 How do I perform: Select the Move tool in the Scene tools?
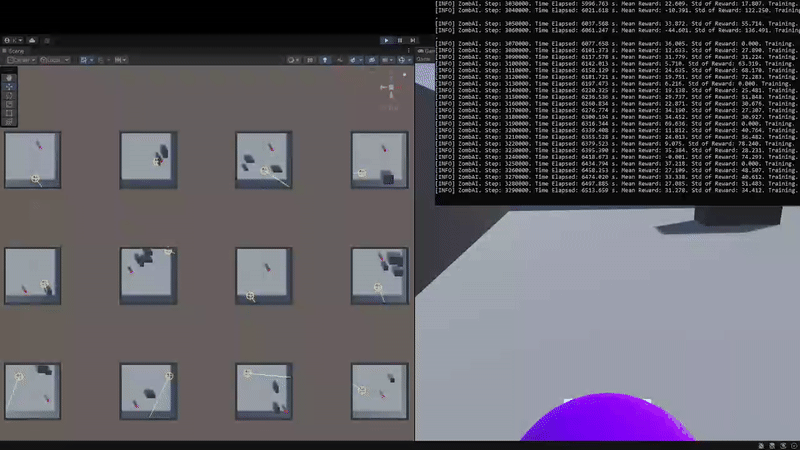pos(9,87)
